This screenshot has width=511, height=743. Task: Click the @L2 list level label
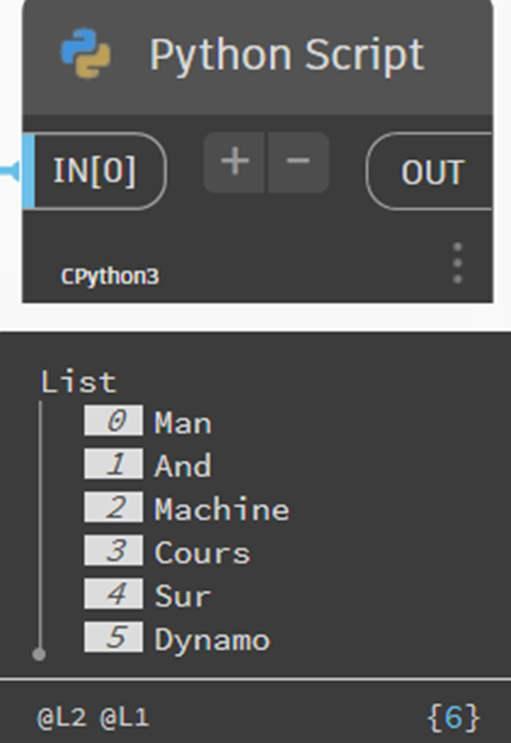click(62, 717)
